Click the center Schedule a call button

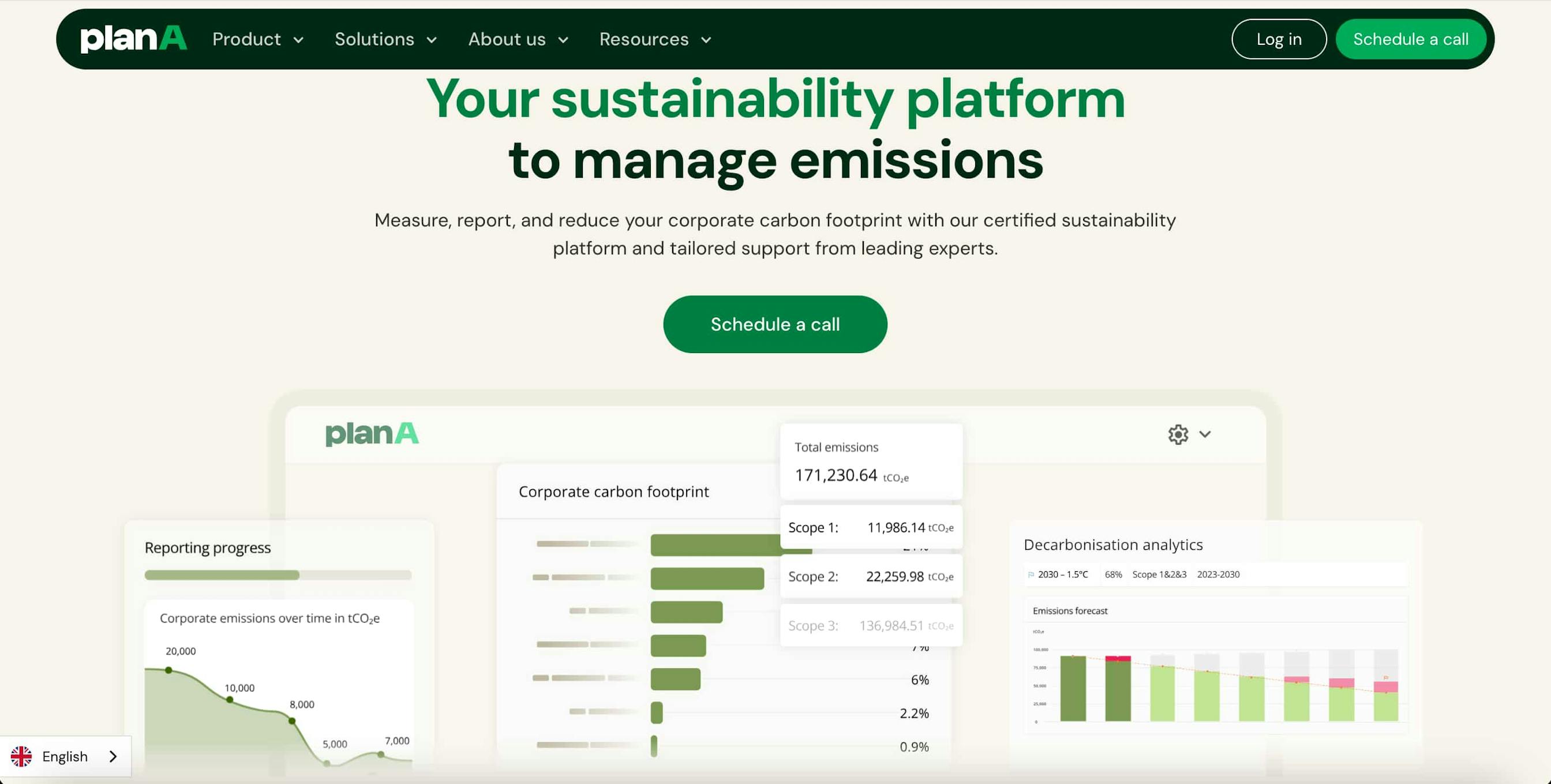775,324
